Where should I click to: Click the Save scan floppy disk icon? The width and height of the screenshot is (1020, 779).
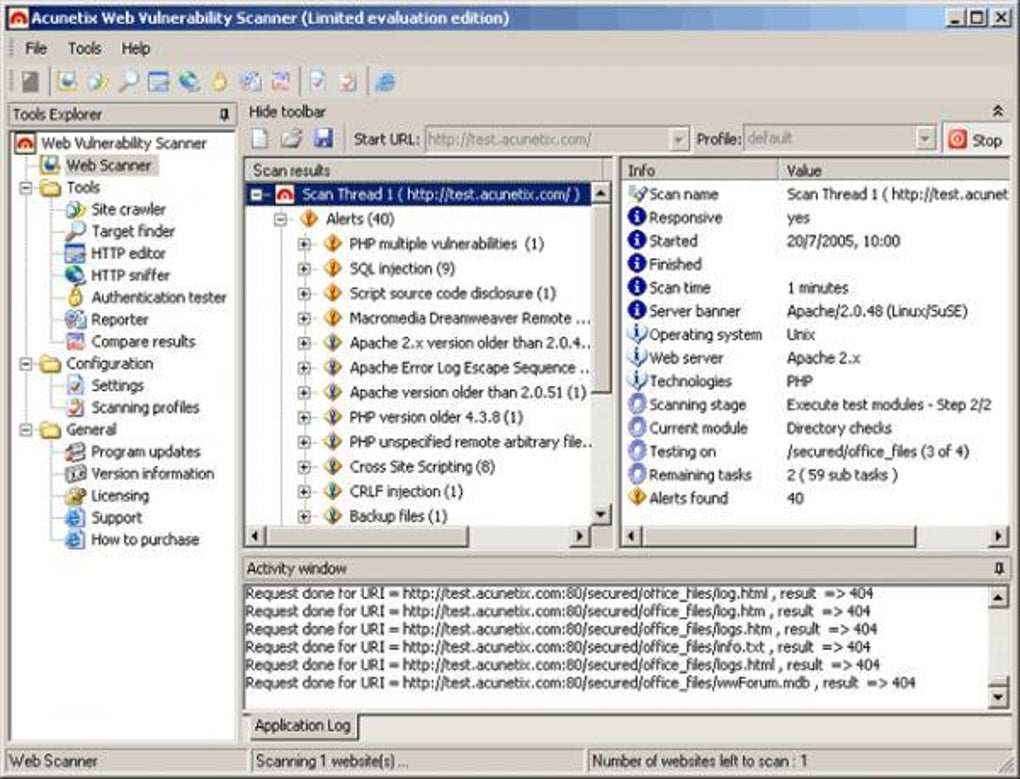coord(323,139)
